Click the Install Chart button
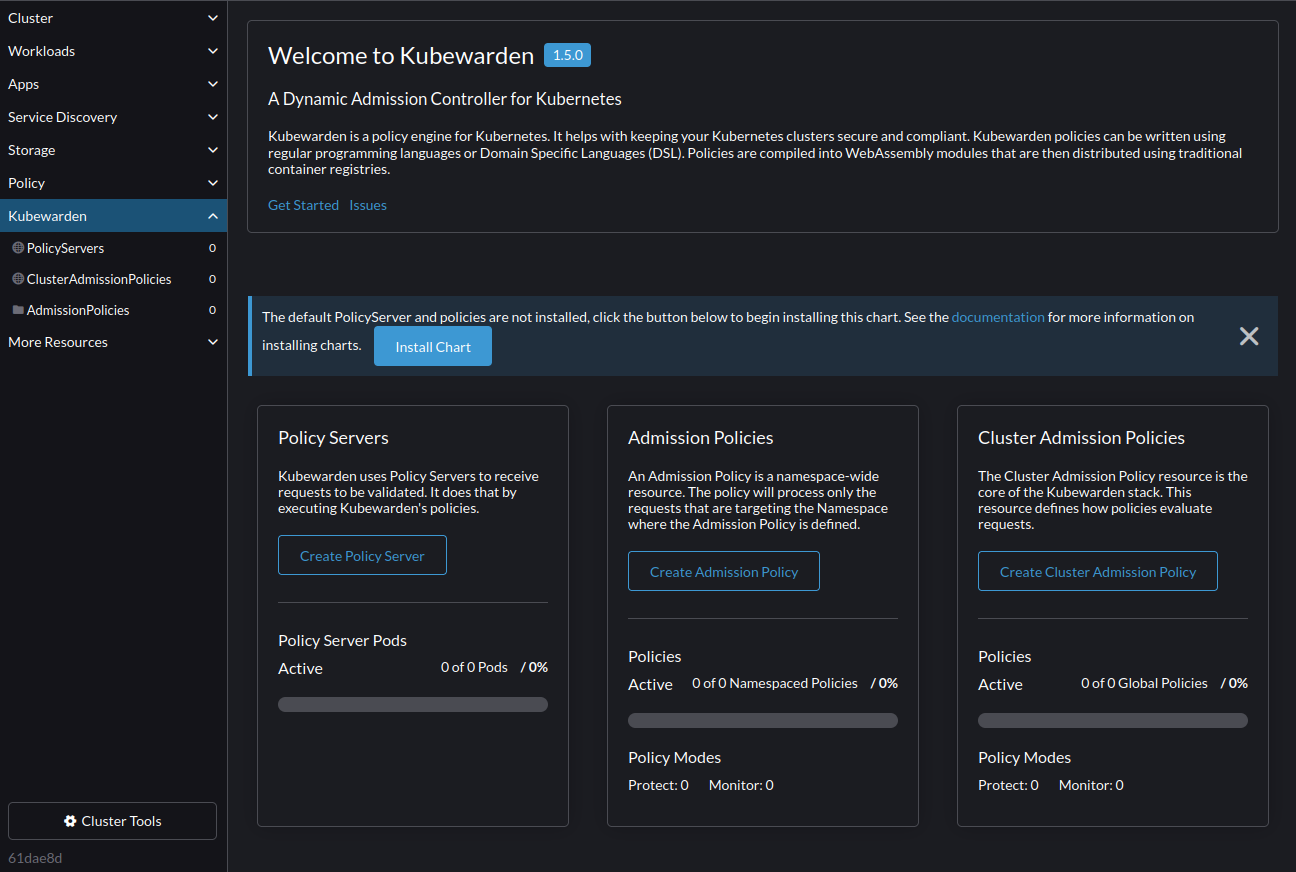This screenshot has height=872, width=1296. pyautogui.click(x=432, y=345)
